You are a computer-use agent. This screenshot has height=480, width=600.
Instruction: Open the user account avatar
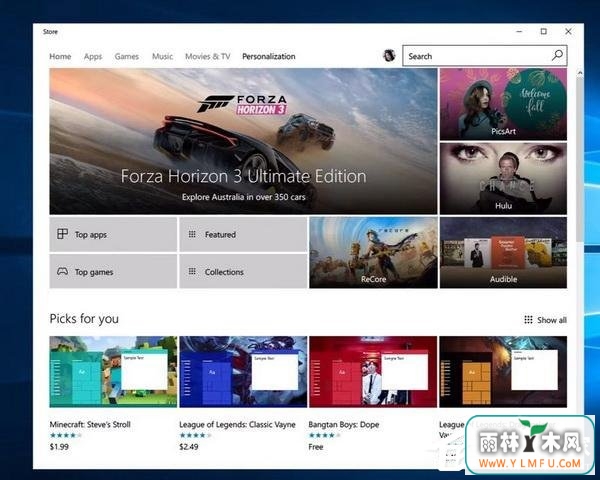(389, 56)
